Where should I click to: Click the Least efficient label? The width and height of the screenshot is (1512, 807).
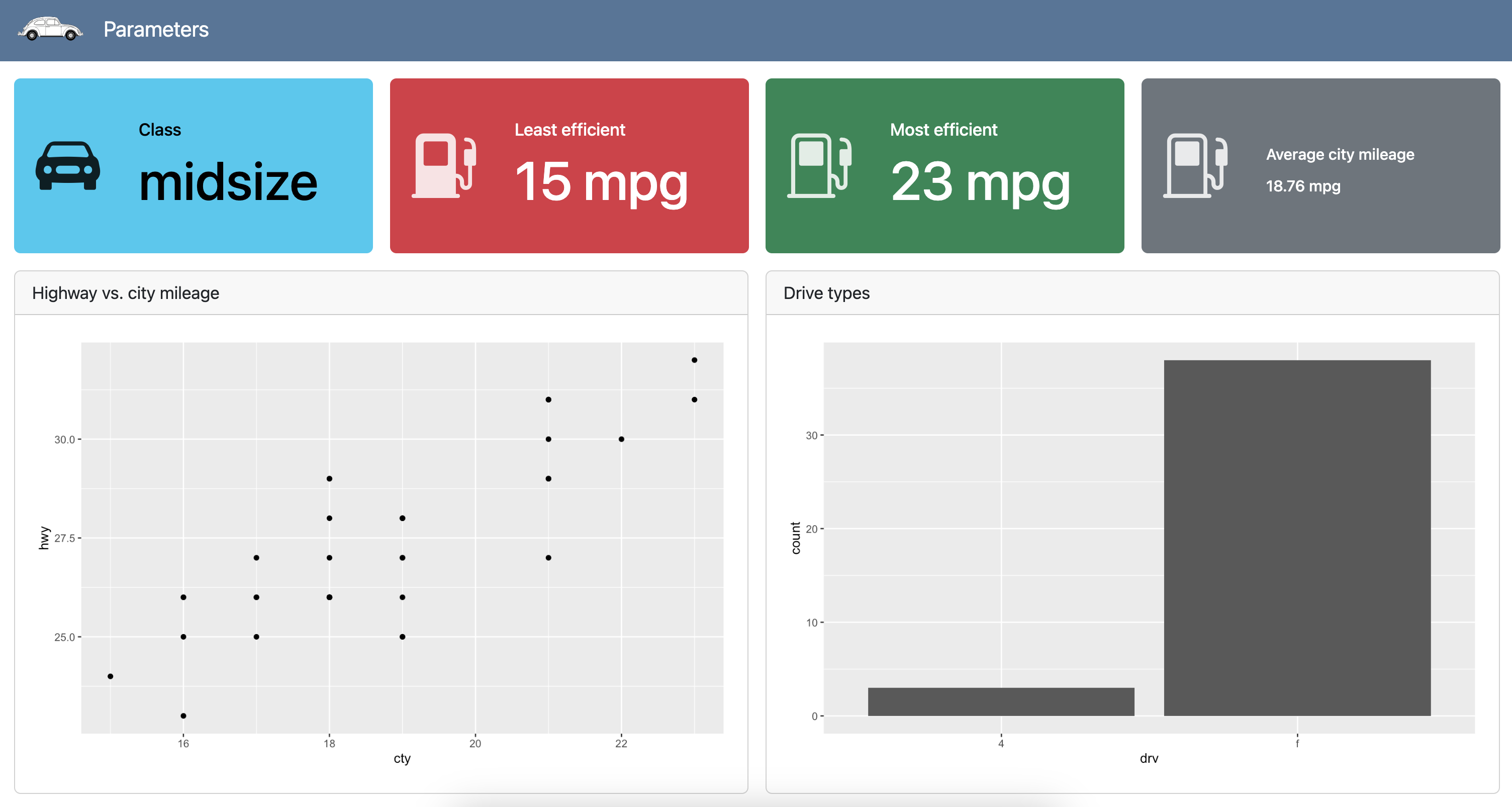[x=570, y=130]
